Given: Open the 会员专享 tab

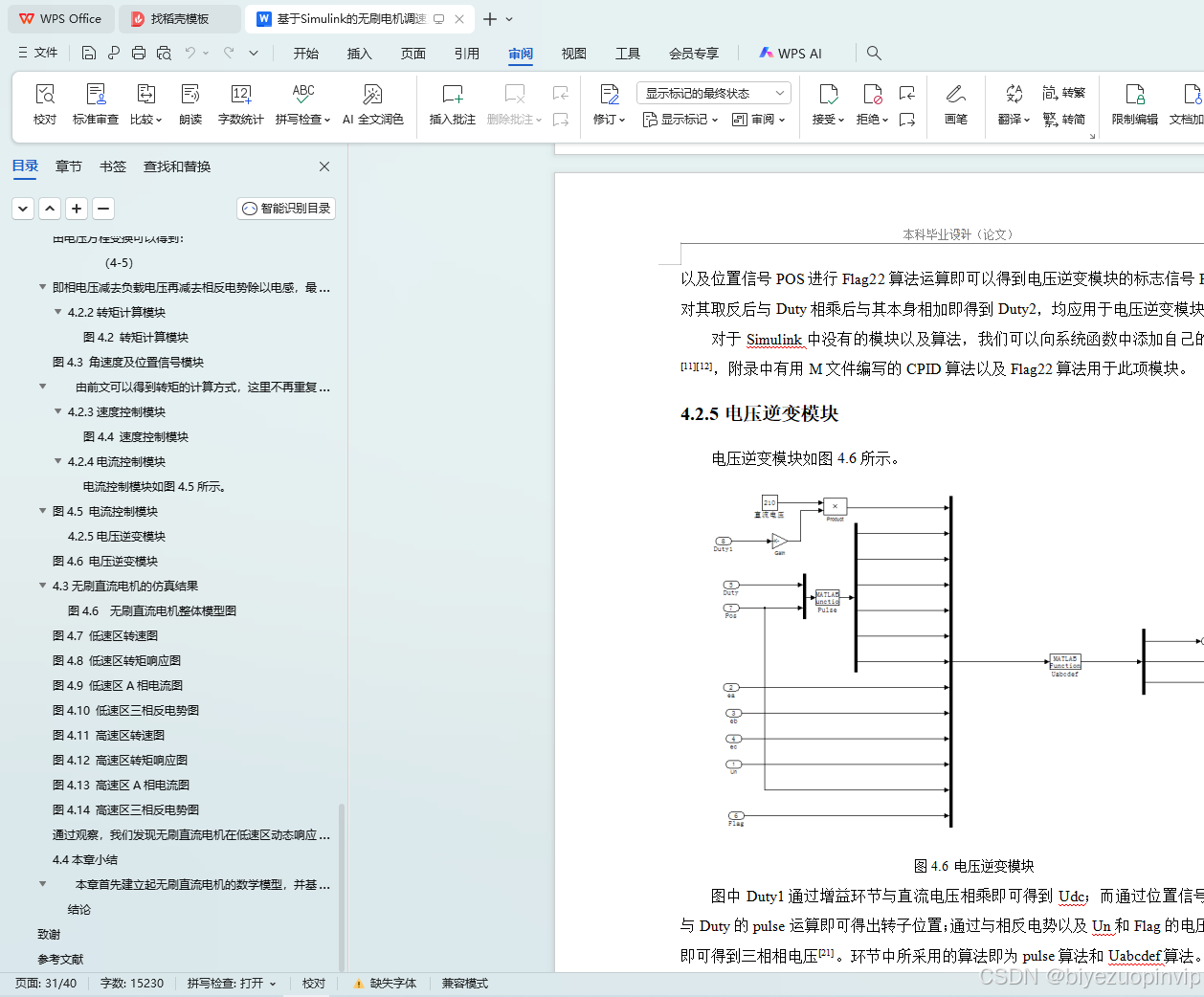Looking at the screenshot, I should (x=694, y=54).
